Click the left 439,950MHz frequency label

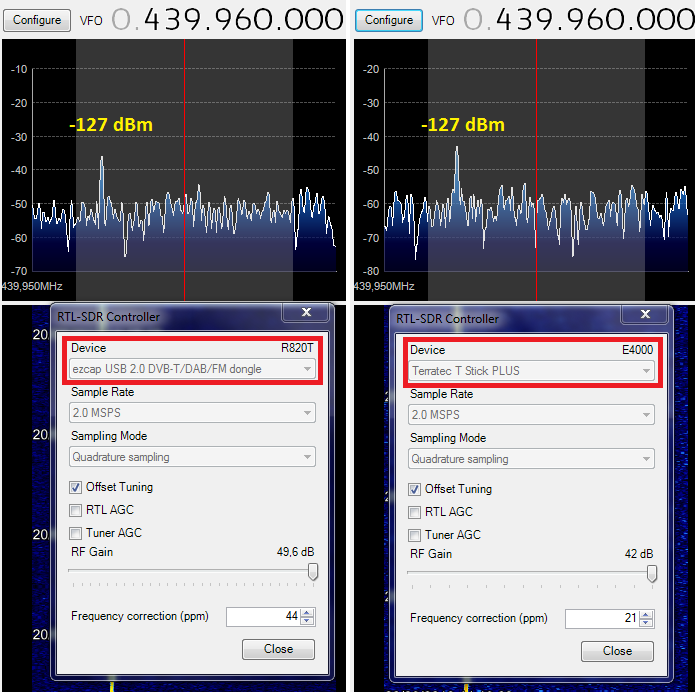(x=32, y=286)
